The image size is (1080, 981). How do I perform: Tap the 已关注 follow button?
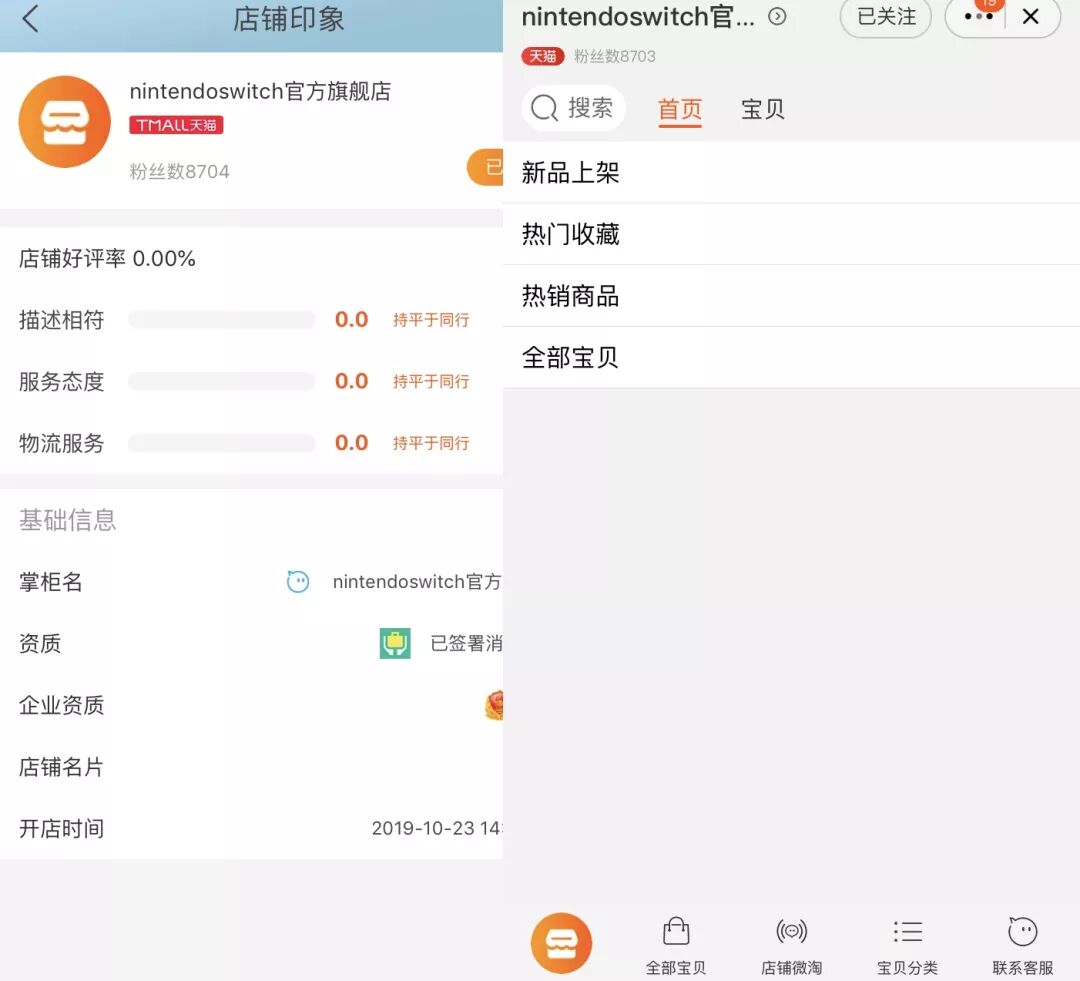click(x=886, y=17)
